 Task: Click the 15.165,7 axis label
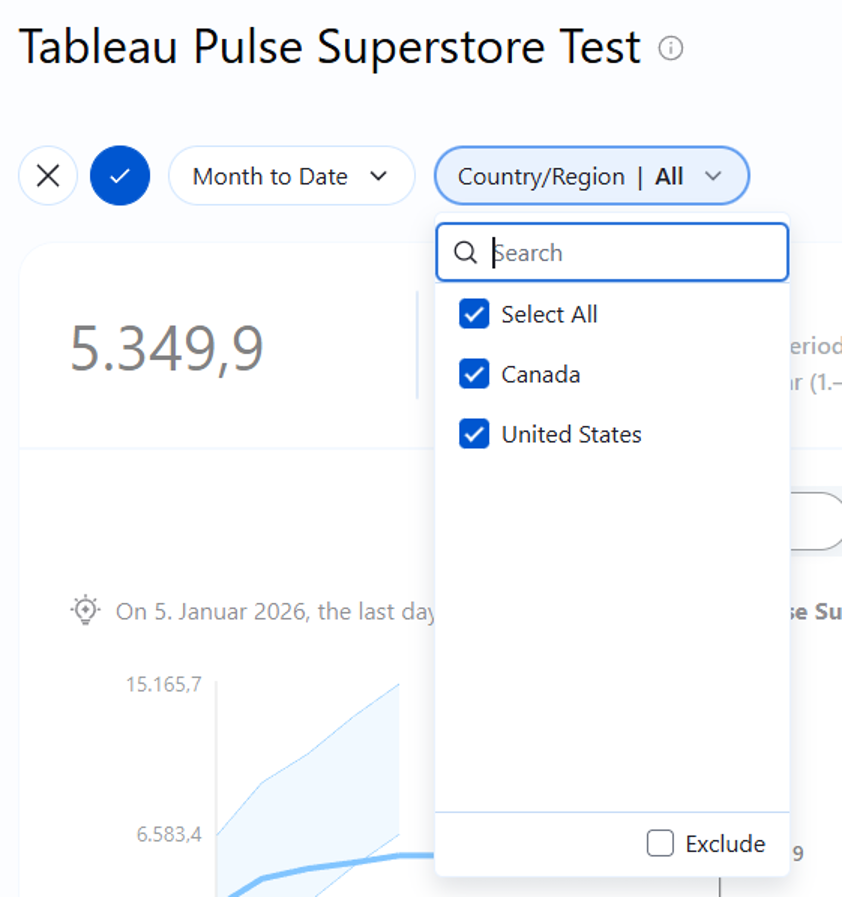click(164, 685)
